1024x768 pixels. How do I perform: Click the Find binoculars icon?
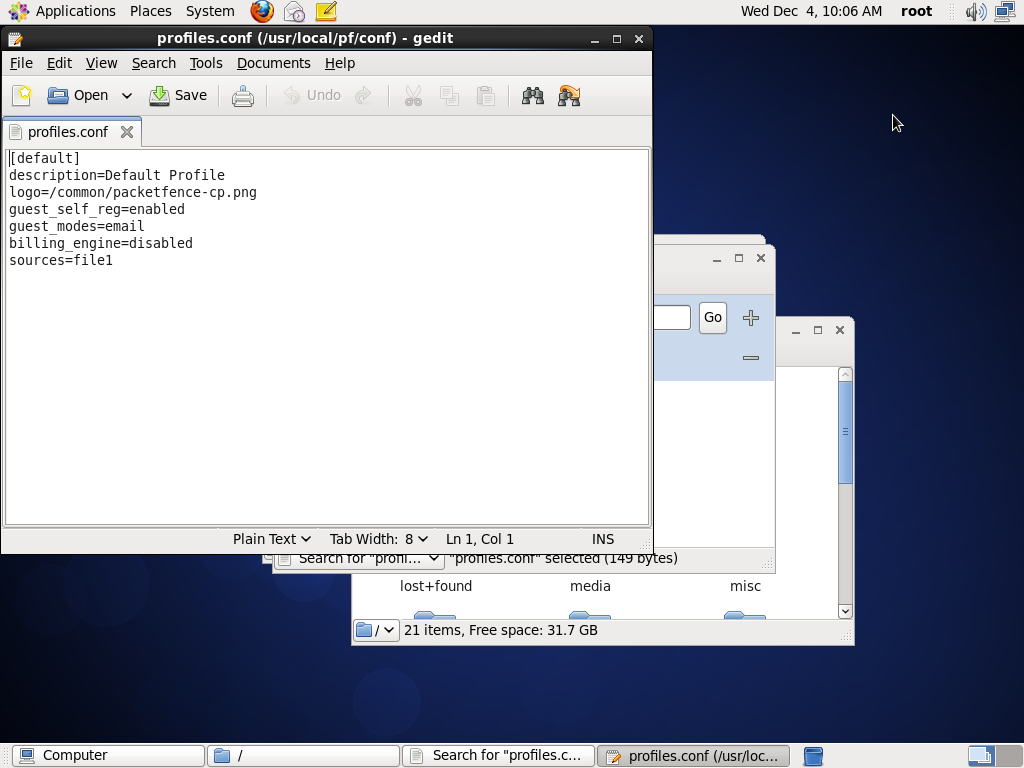tap(533, 96)
